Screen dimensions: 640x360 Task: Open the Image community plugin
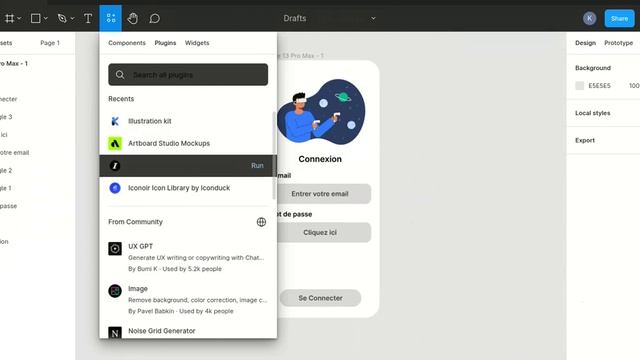(188, 300)
